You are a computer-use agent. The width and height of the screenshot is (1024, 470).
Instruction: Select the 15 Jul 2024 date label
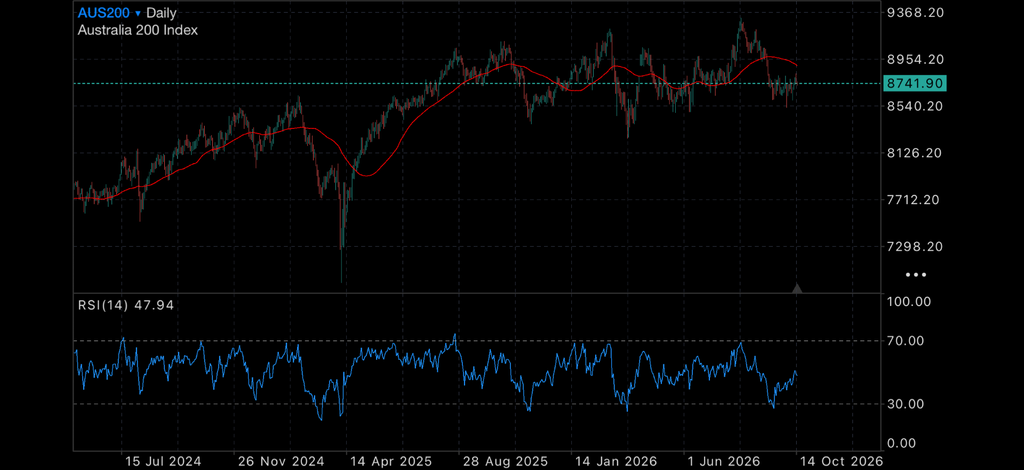[163, 462]
